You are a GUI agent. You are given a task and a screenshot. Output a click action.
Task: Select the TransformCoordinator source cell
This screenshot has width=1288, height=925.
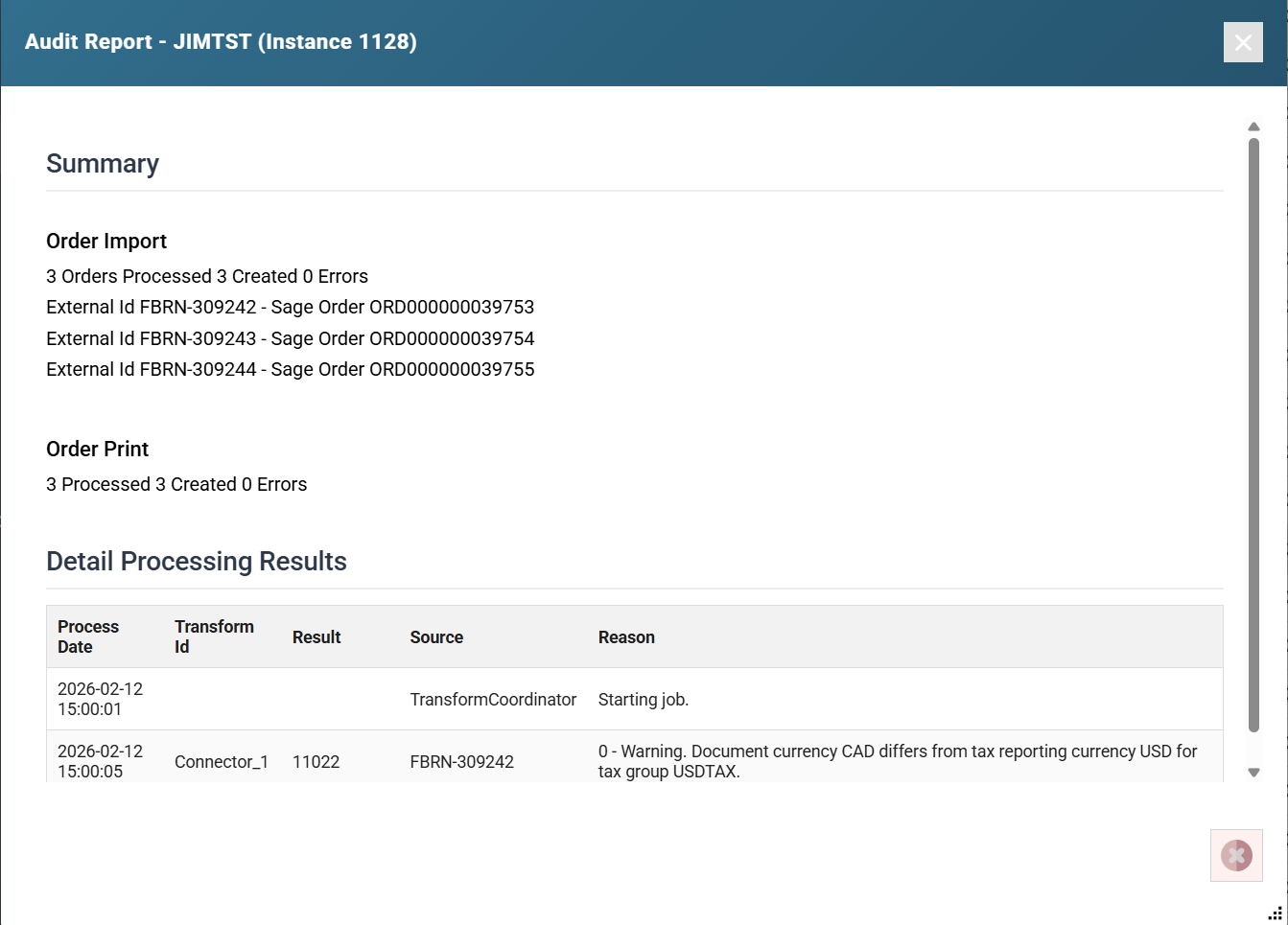pyautogui.click(x=493, y=700)
